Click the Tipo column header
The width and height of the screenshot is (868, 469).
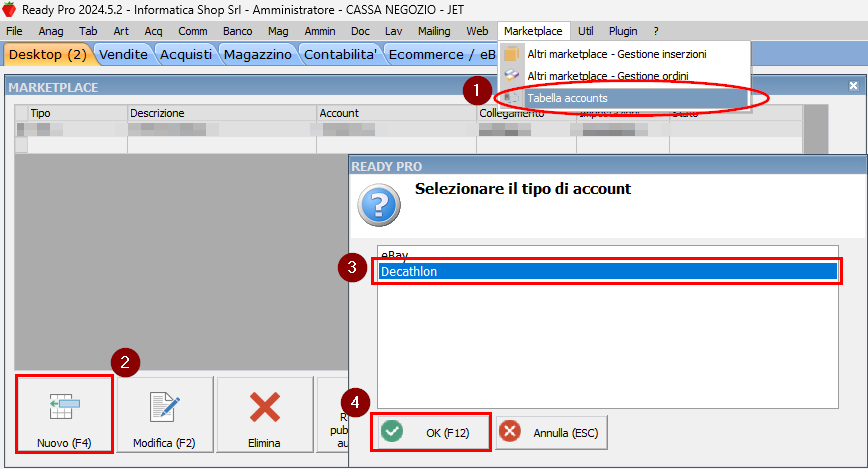pyautogui.click(x=77, y=113)
